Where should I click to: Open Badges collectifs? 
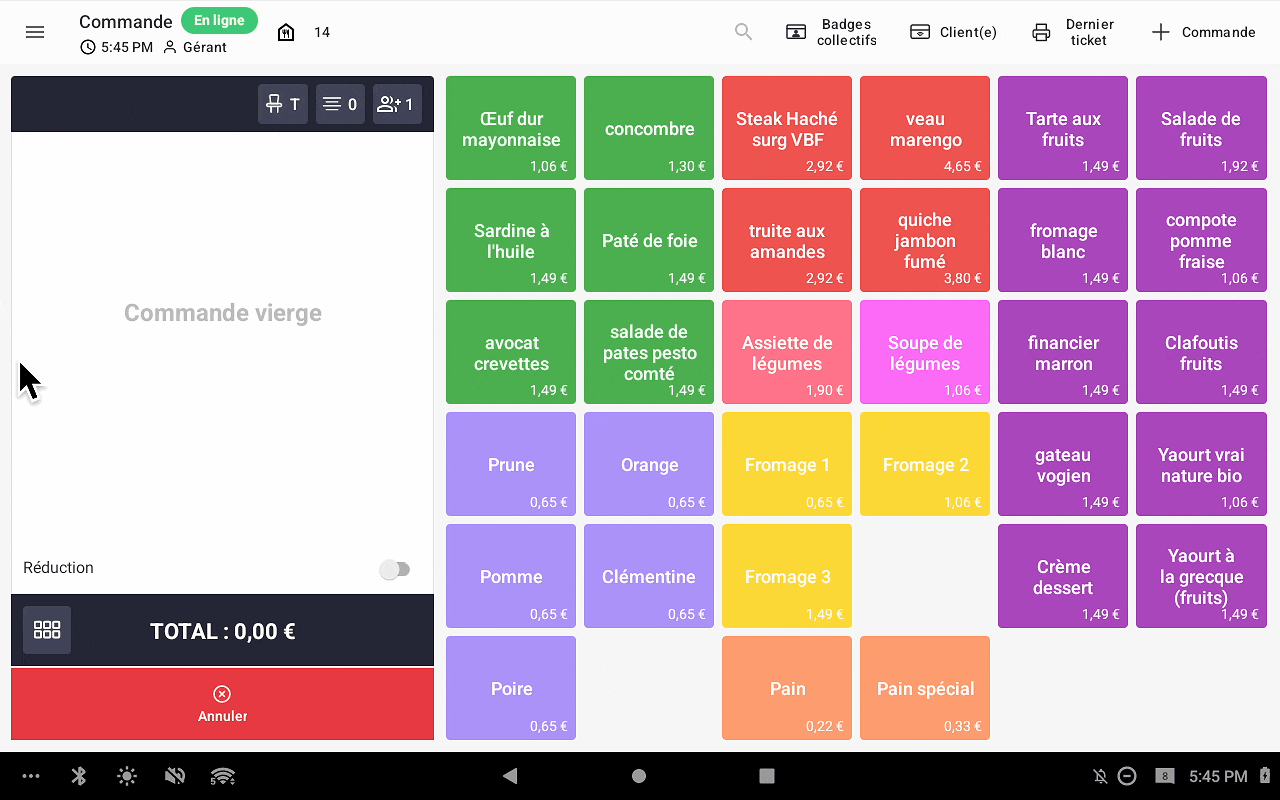pos(831,32)
